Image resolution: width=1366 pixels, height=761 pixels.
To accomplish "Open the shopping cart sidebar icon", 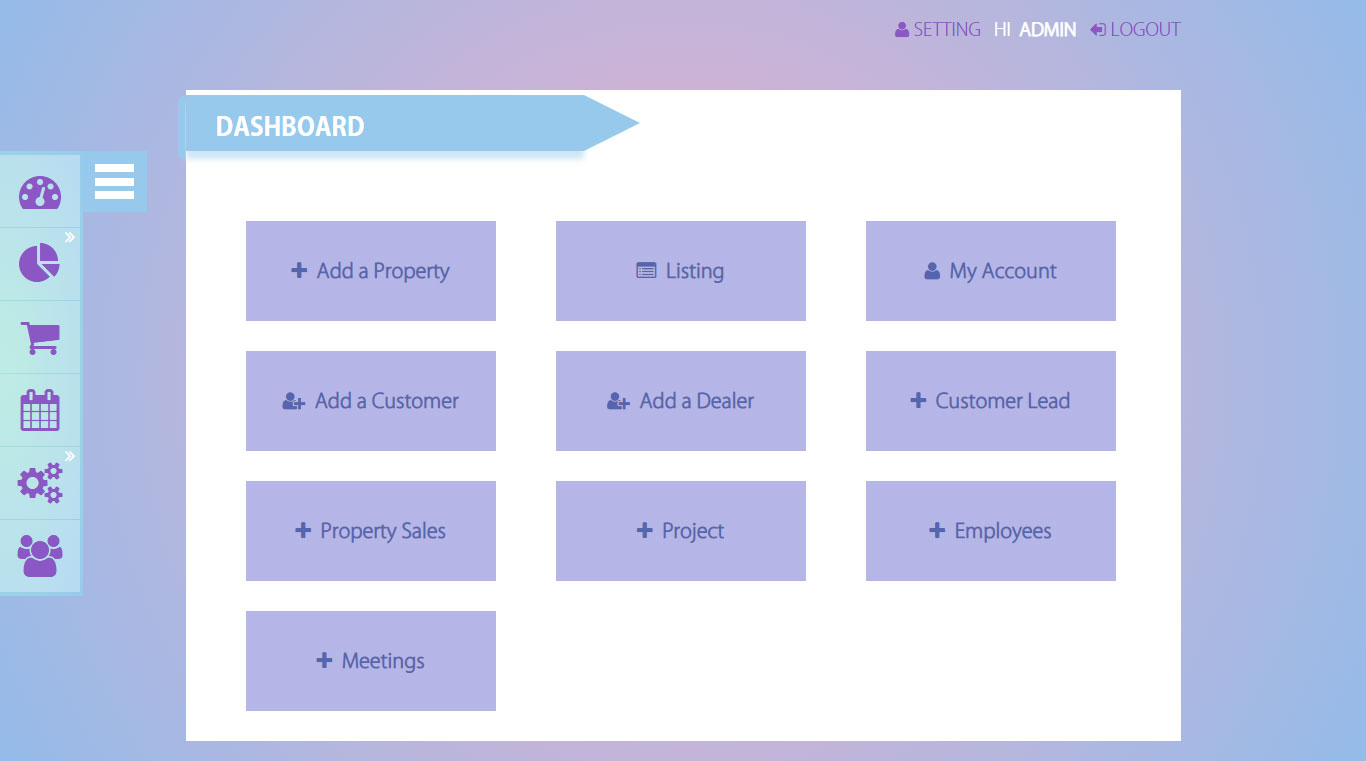I will click(40, 338).
